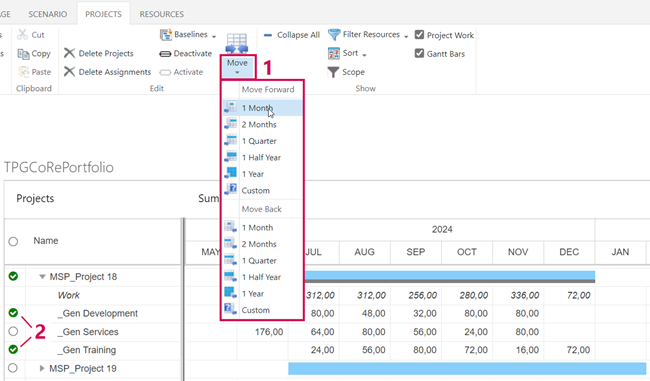Open the Baselines dropdown arrow

pyautogui.click(x=214, y=36)
